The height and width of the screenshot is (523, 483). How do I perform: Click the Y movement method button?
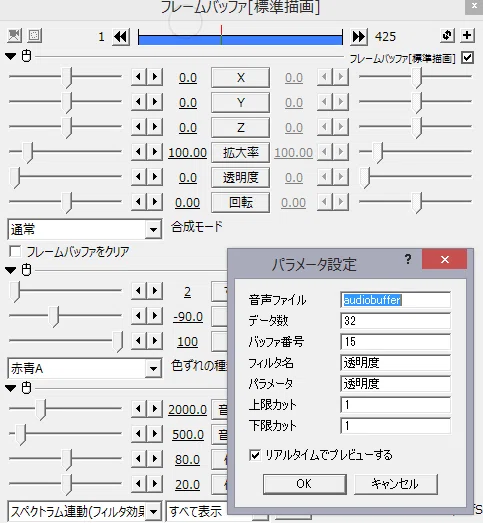pyautogui.click(x=240, y=103)
